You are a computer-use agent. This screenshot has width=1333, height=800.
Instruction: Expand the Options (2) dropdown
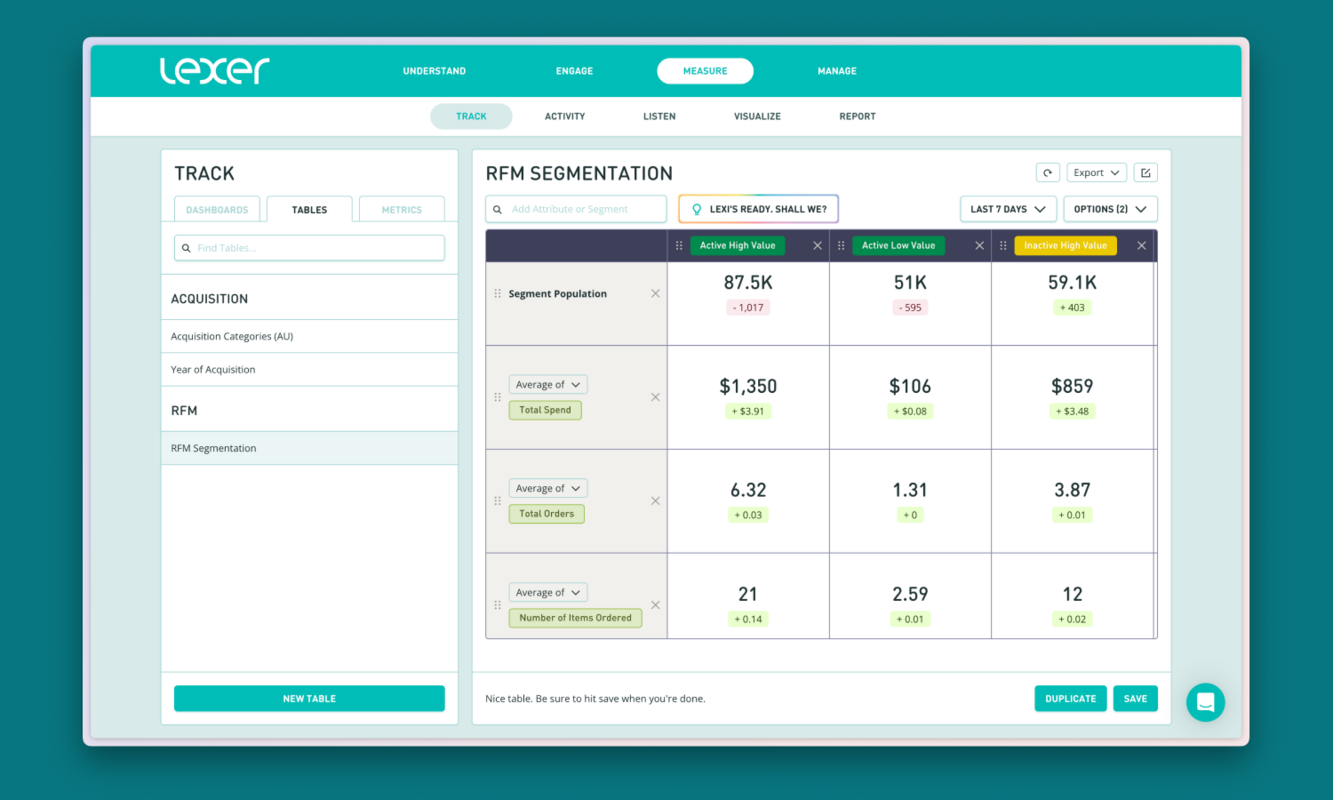click(x=1110, y=208)
